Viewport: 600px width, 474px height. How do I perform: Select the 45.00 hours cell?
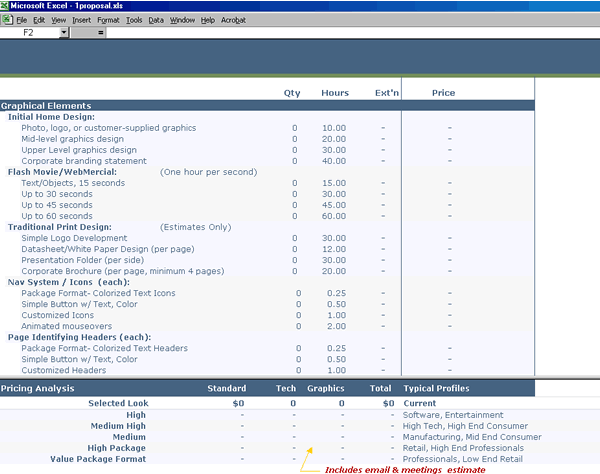pos(334,205)
